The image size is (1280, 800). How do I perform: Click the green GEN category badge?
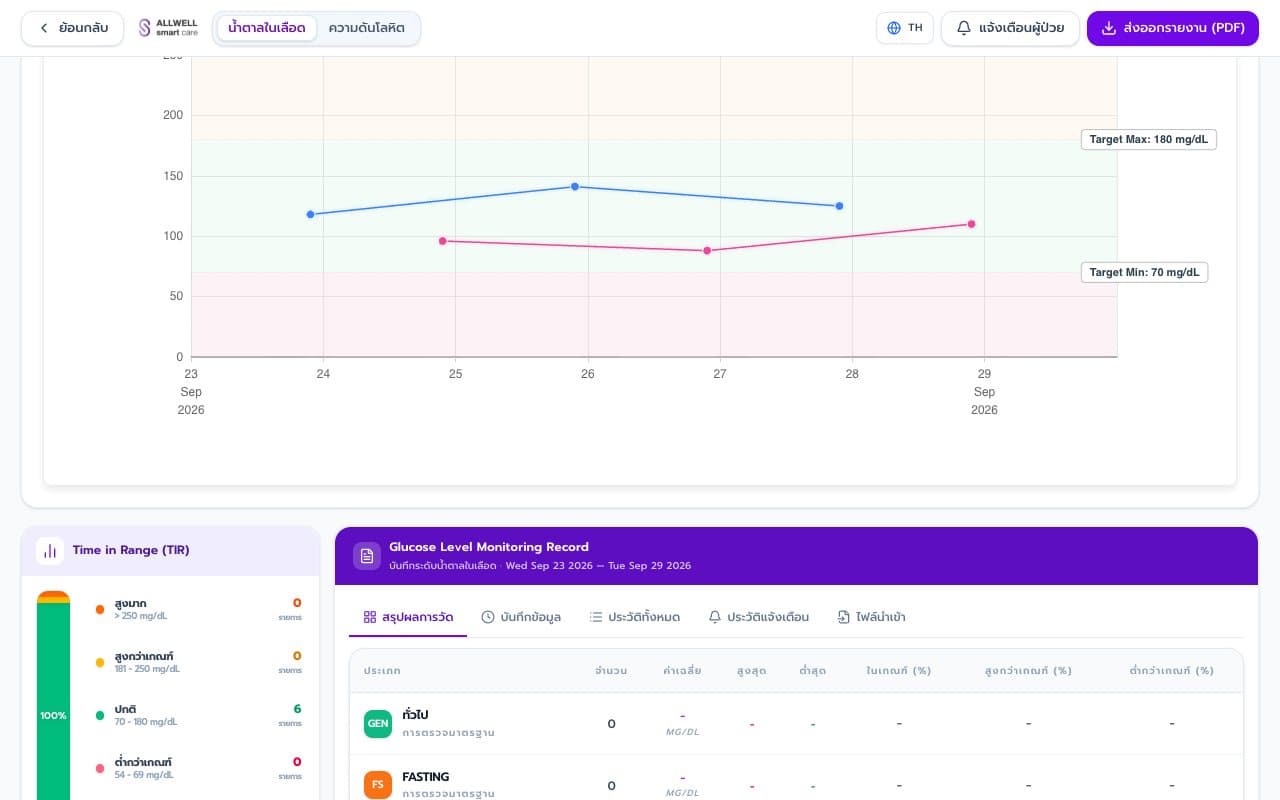(x=378, y=723)
